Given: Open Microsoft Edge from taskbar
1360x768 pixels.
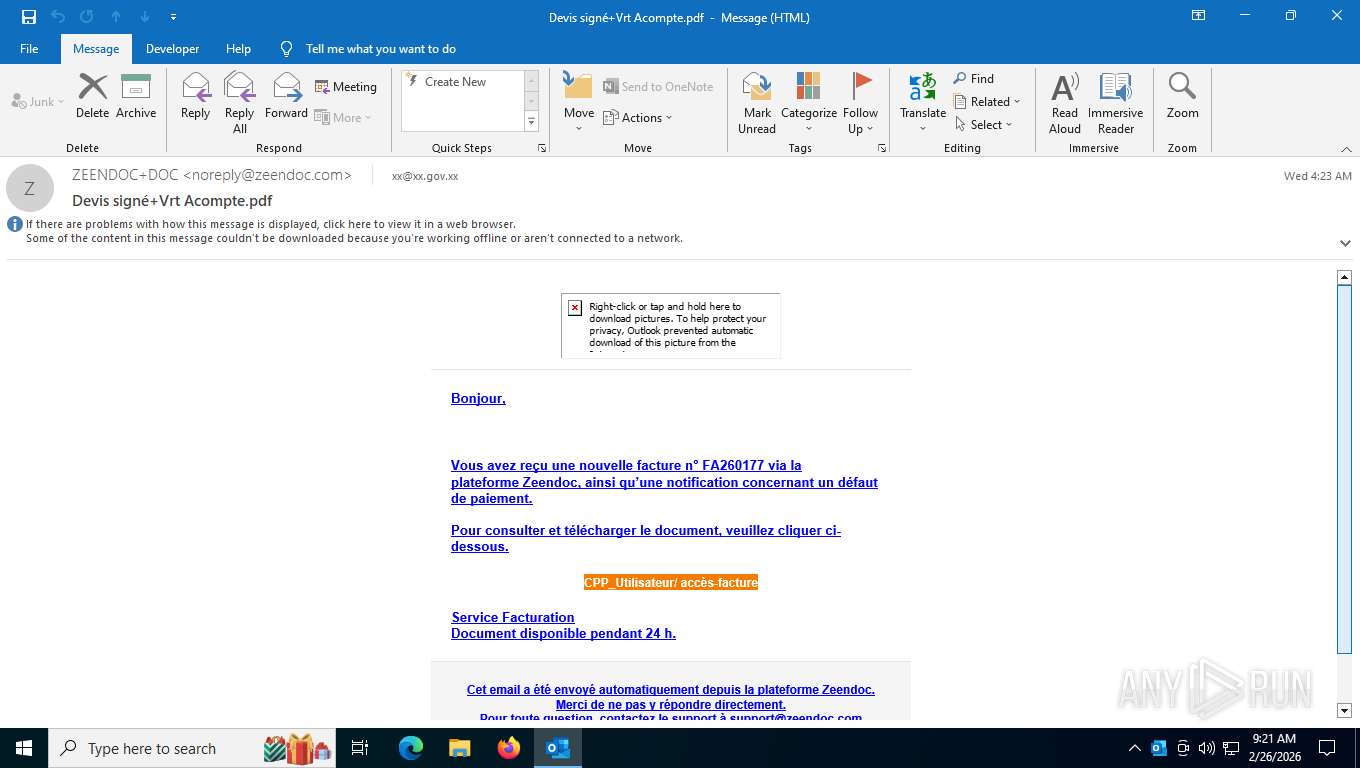Looking at the screenshot, I should click(411, 748).
